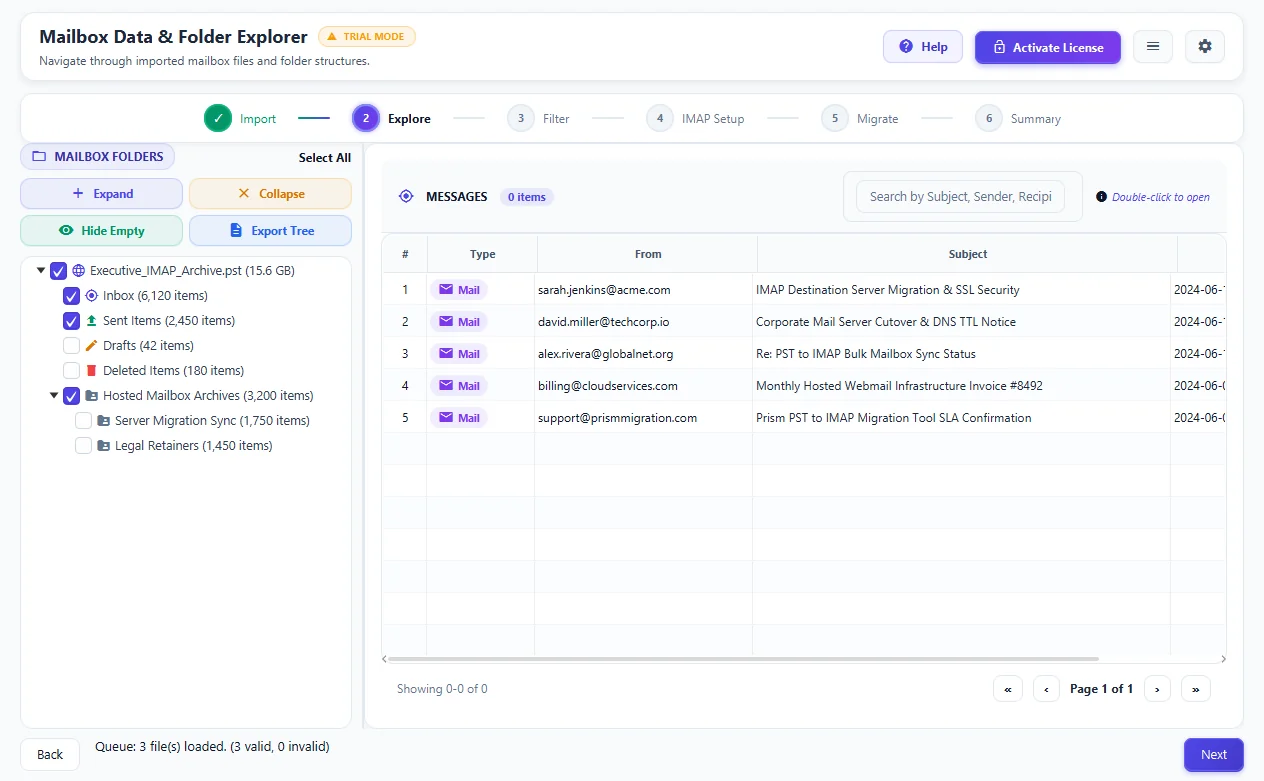Go to the next messages page

tap(1157, 688)
